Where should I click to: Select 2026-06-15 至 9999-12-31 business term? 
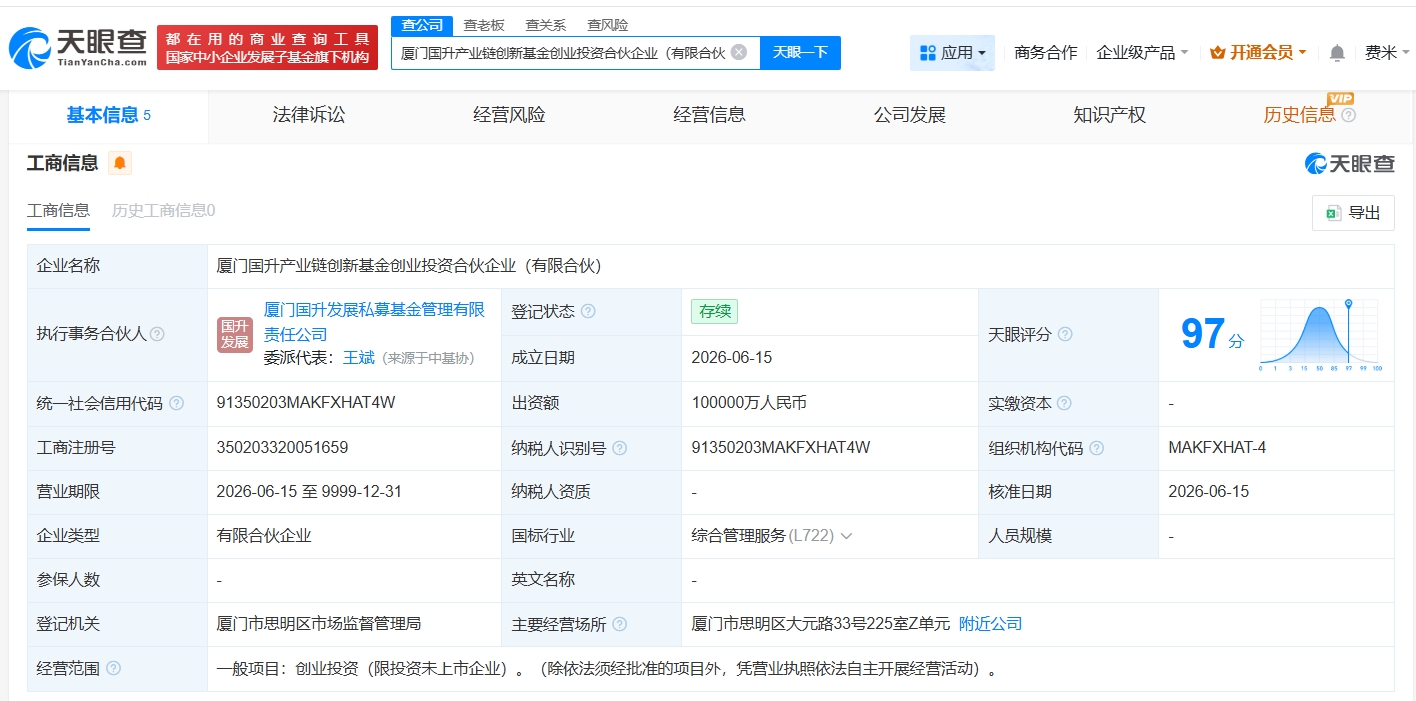[309, 492]
